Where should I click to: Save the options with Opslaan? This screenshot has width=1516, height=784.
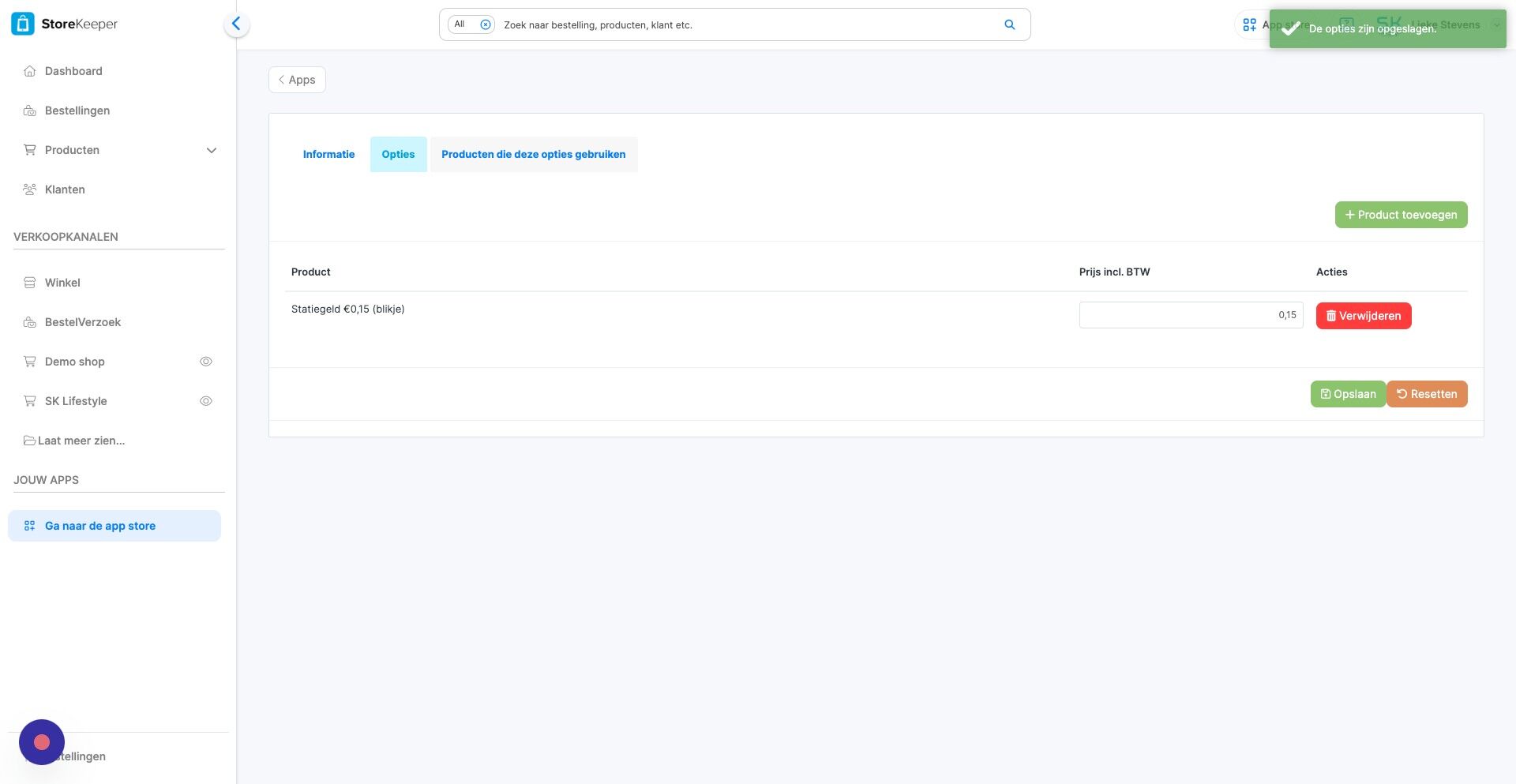[1349, 394]
